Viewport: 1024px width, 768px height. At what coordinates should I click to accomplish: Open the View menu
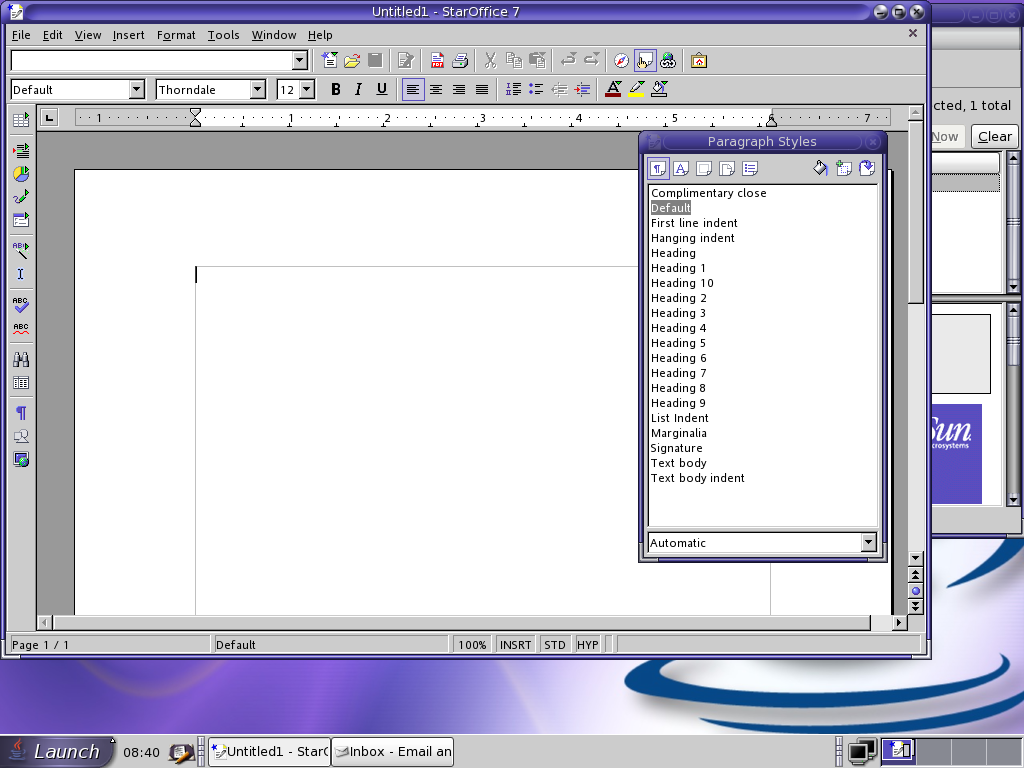[x=88, y=35]
